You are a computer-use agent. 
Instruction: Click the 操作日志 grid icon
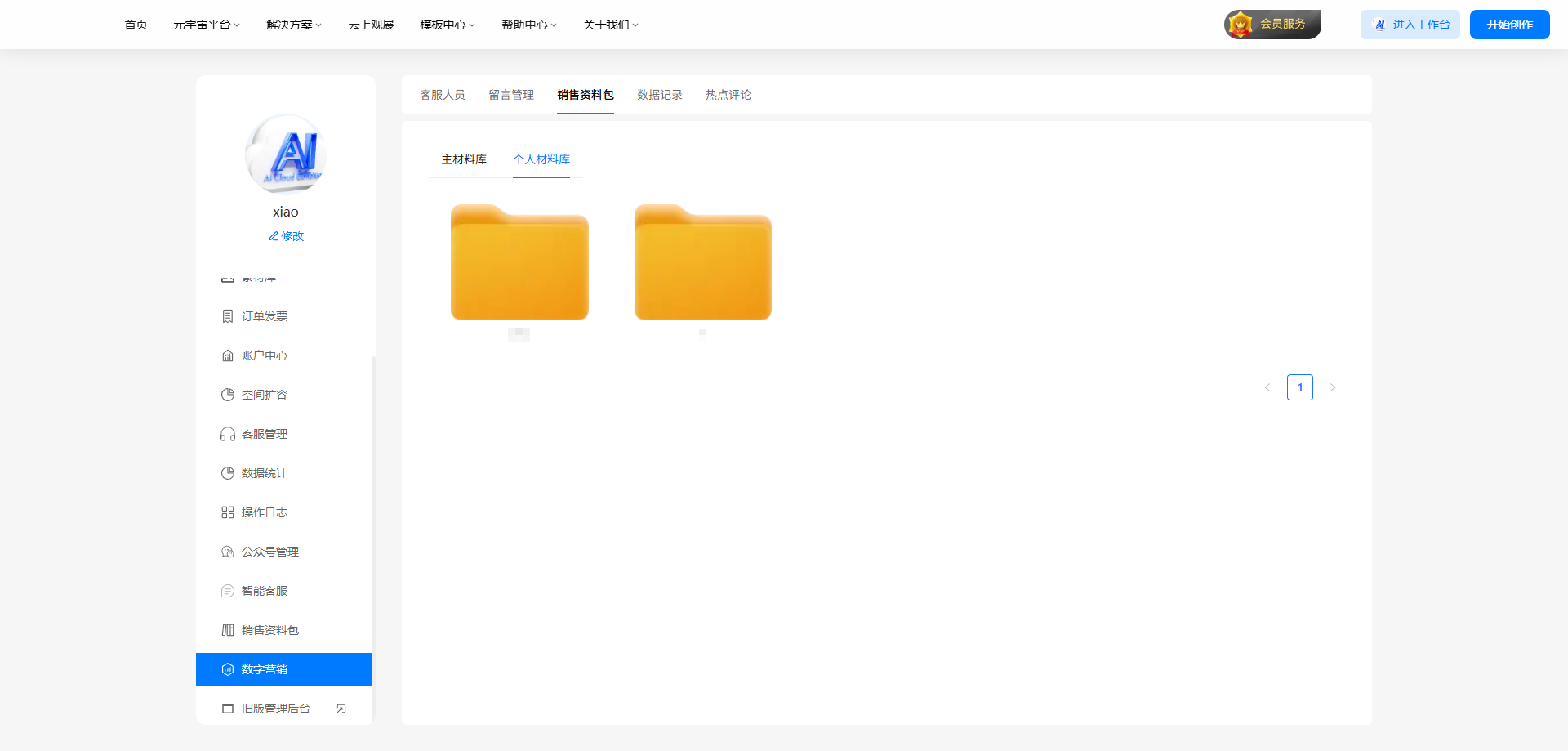[227, 512]
